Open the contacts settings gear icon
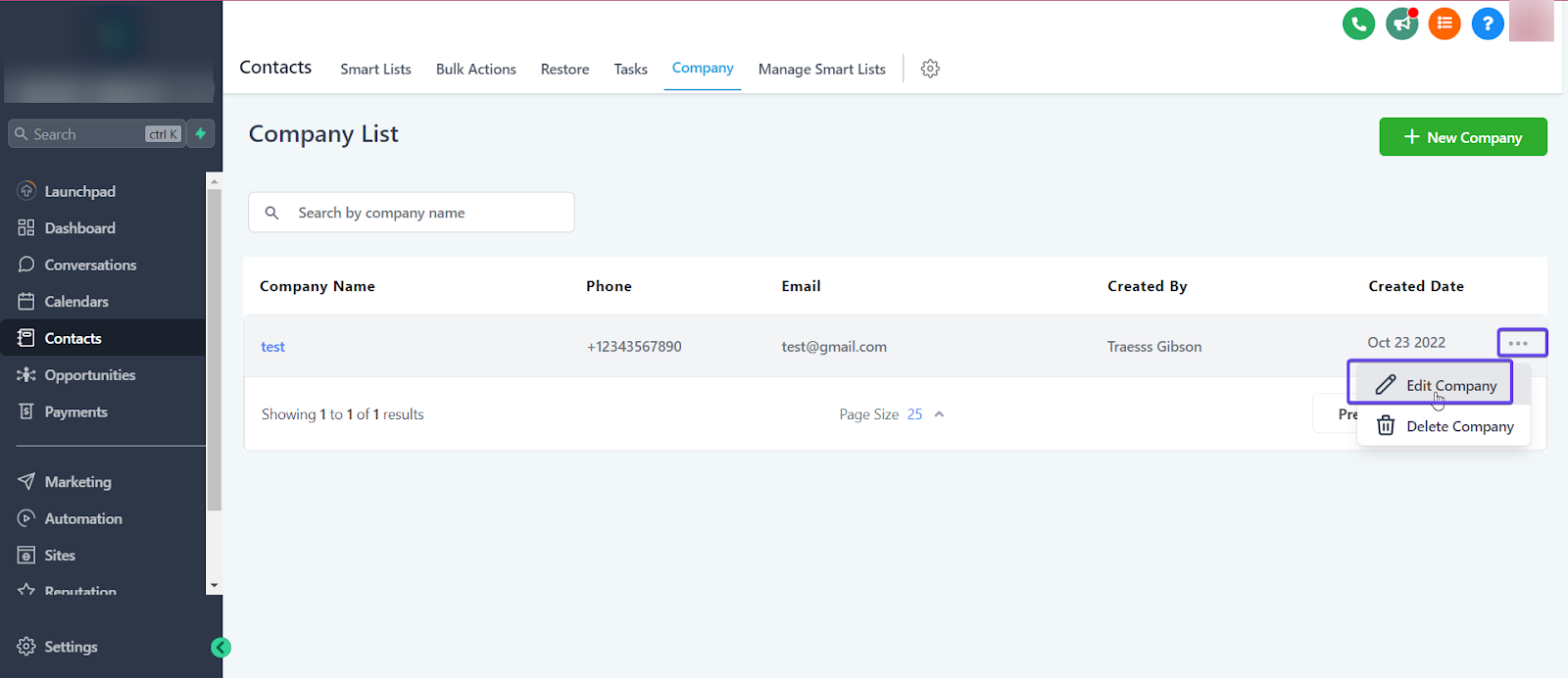Image resolution: width=1568 pixels, height=678 pixels. coord(930,69)
